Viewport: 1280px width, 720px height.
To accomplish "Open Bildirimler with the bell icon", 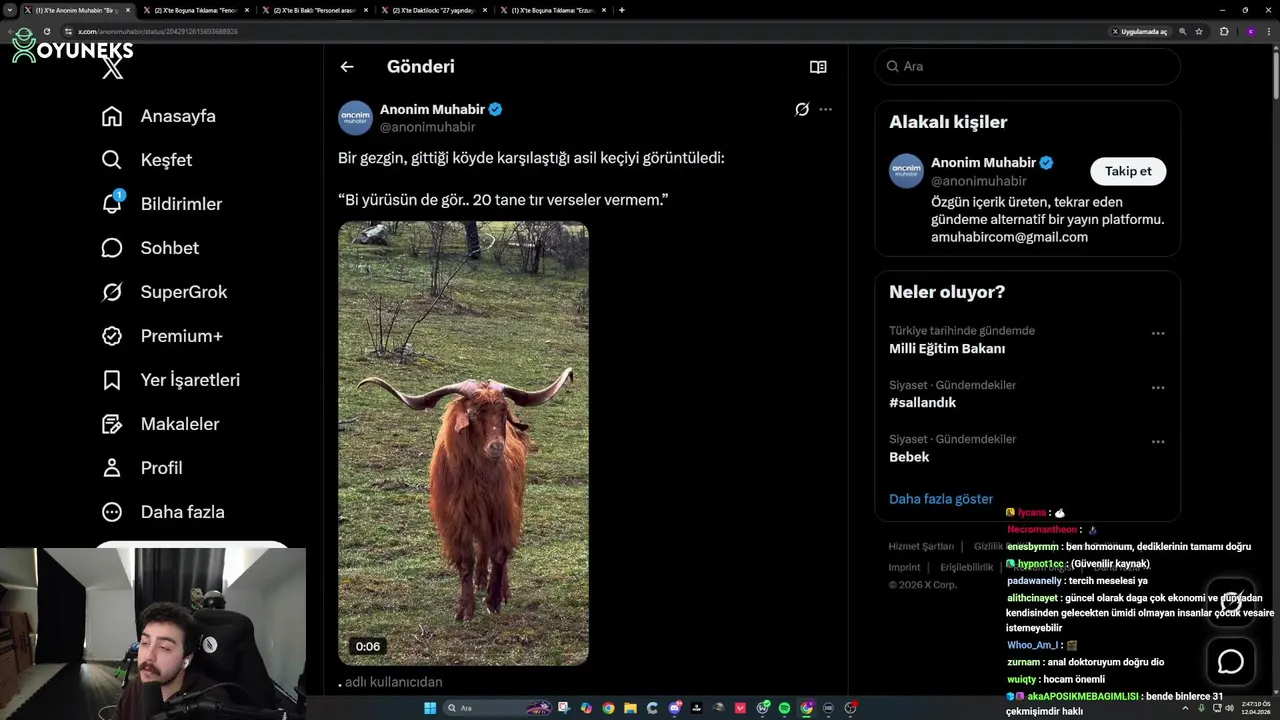I will (x=161, y=204).
